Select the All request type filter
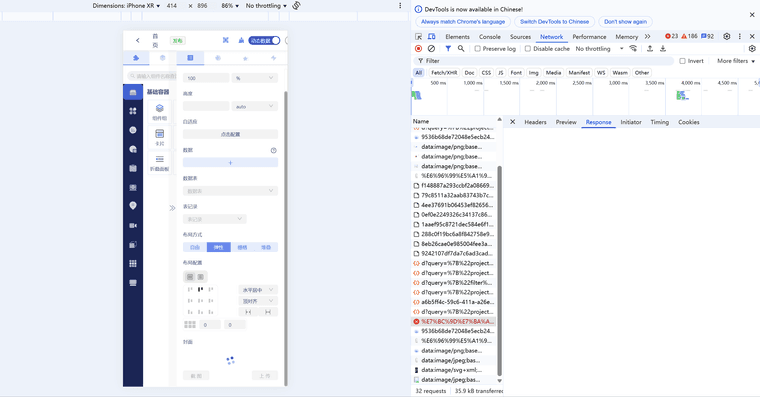 pyautogui.click(x=419, y=73)
